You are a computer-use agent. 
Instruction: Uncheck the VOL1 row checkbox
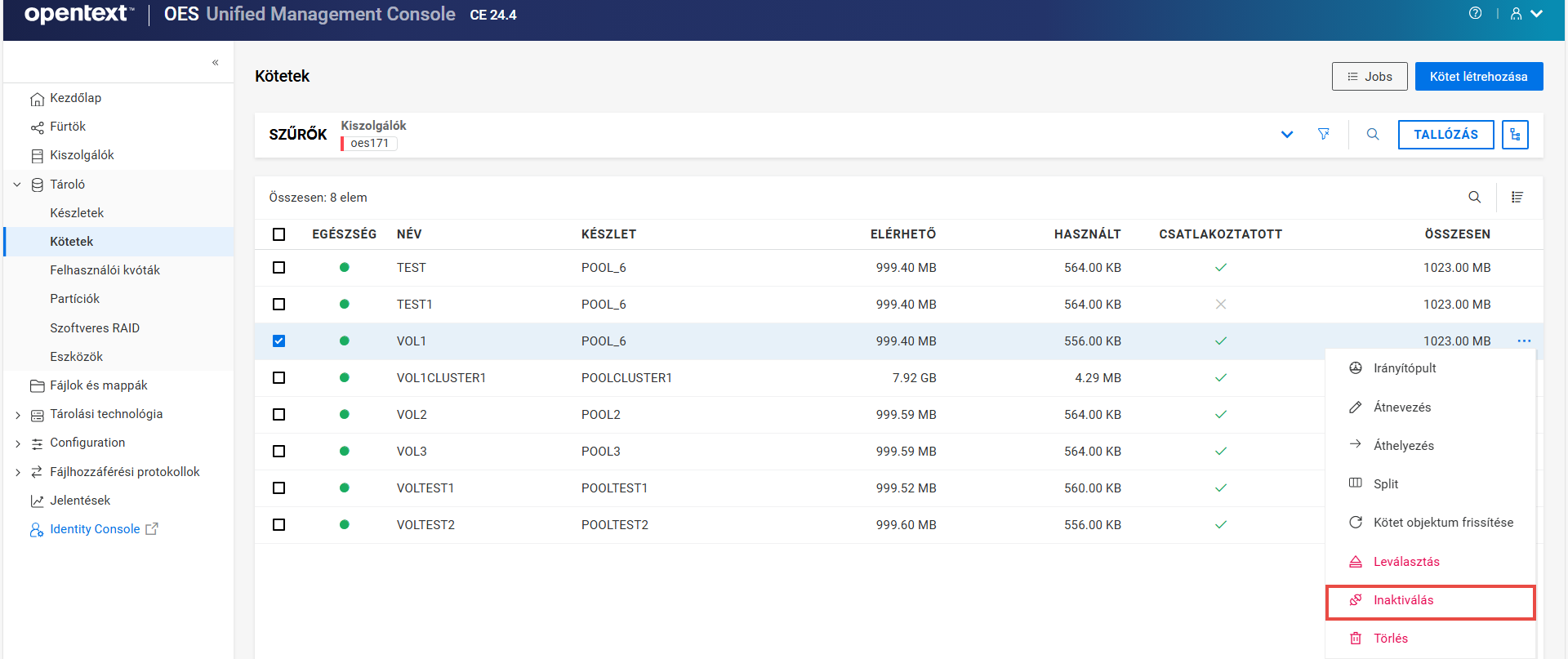pyautogui.click(x=279, y=341)
